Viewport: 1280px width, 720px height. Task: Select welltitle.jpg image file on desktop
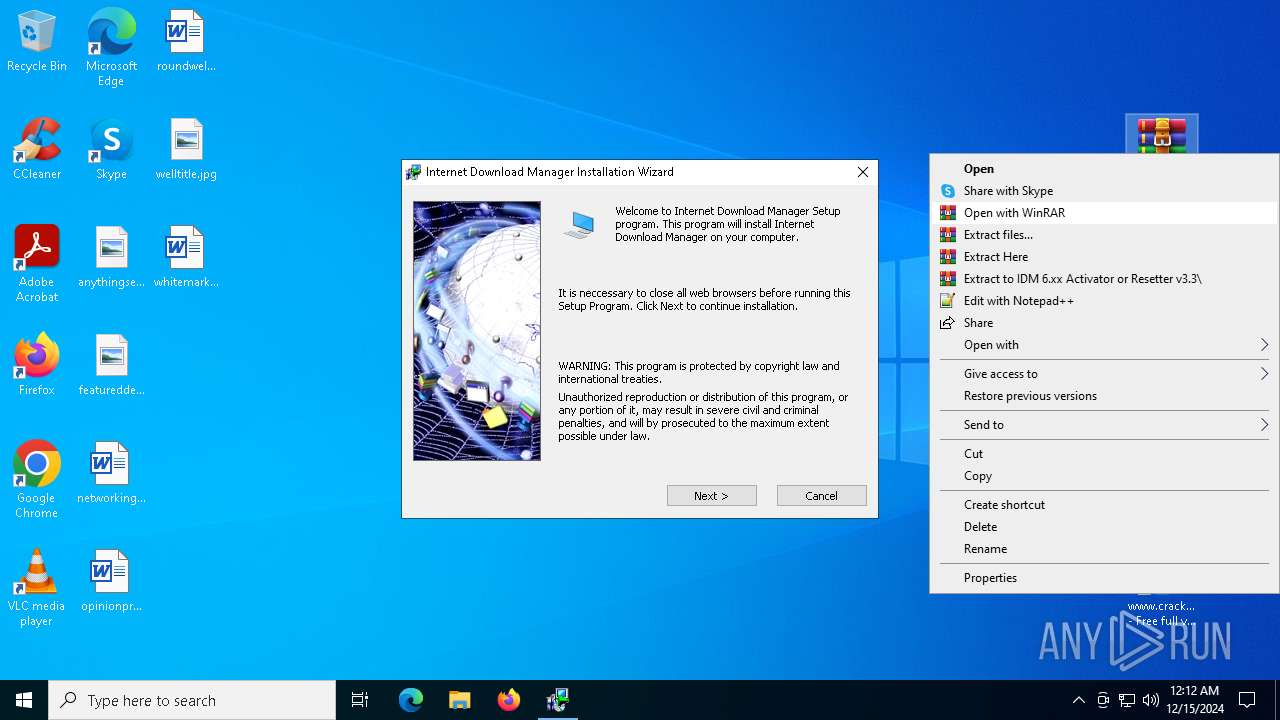pos(186,149)
